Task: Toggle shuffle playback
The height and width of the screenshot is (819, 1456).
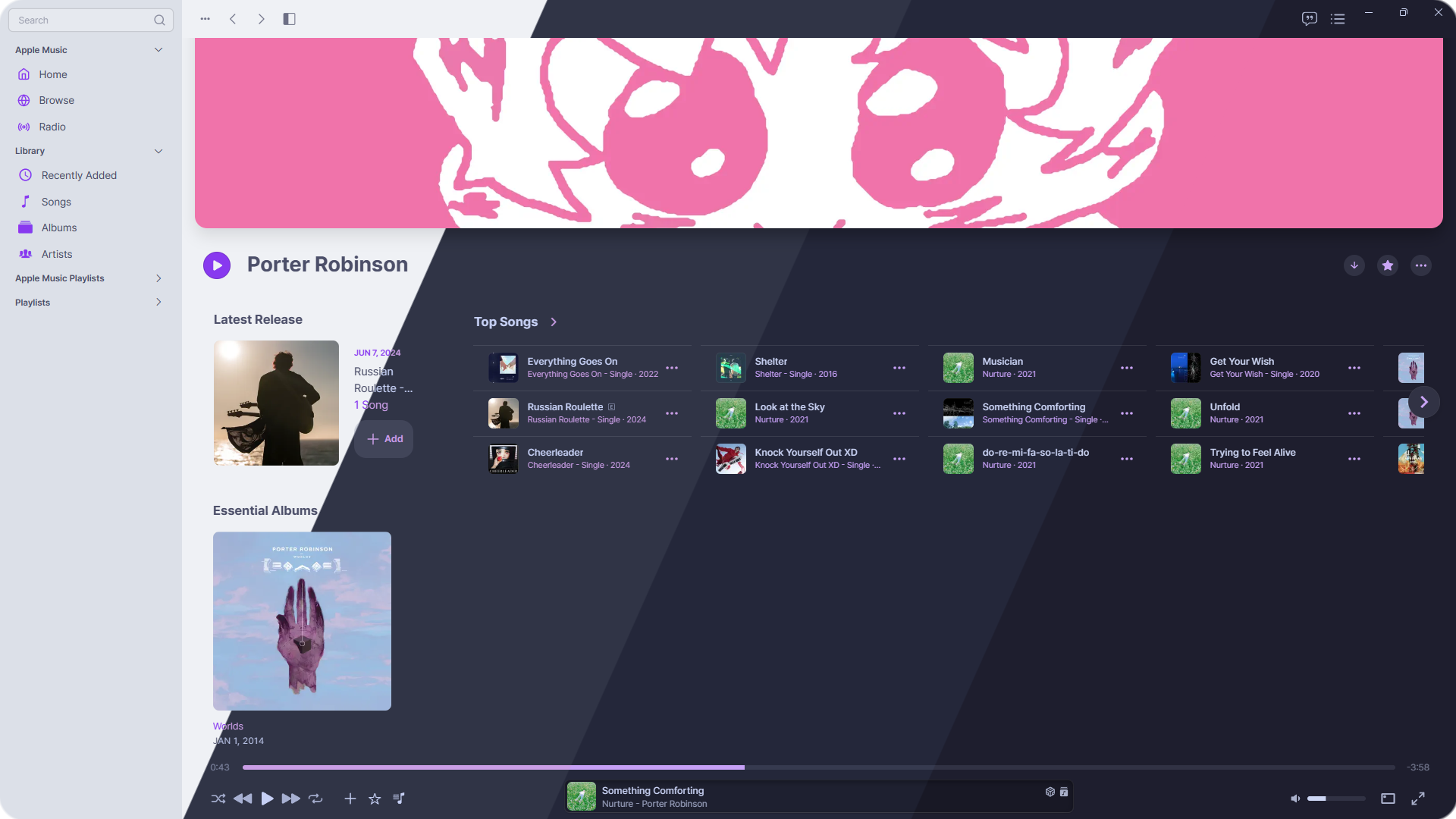Action: [218, 799]
